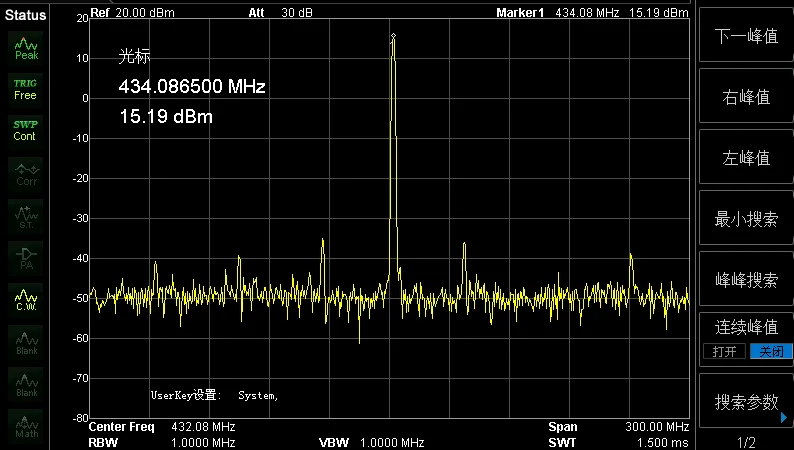Click the 光标 cursor label

click(x=134, y=56)
